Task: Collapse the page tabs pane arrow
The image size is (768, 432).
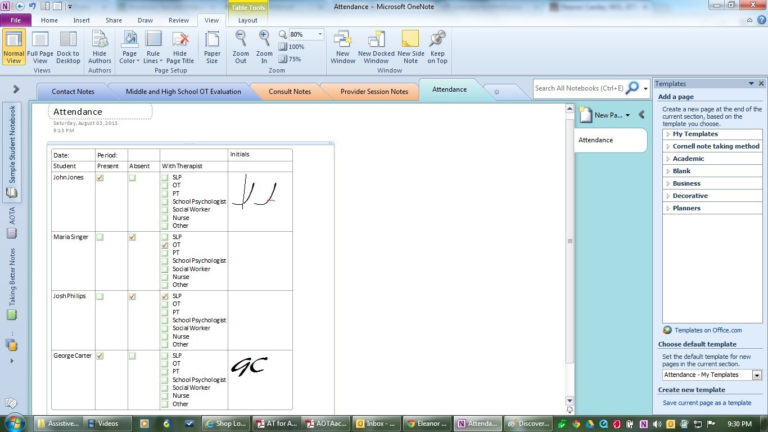Action: [x=641, y=115]
